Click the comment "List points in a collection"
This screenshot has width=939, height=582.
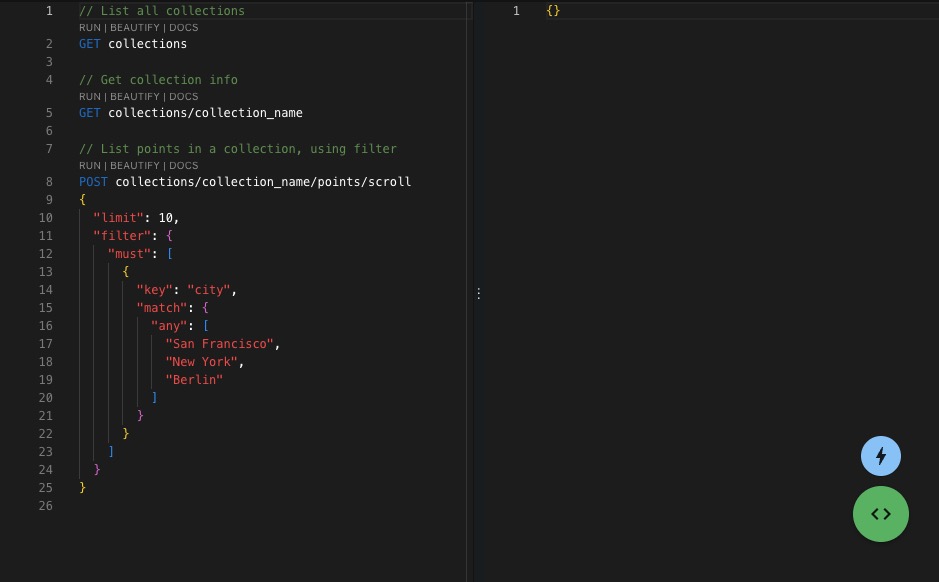pyautogui.click(x=237, y=148)
